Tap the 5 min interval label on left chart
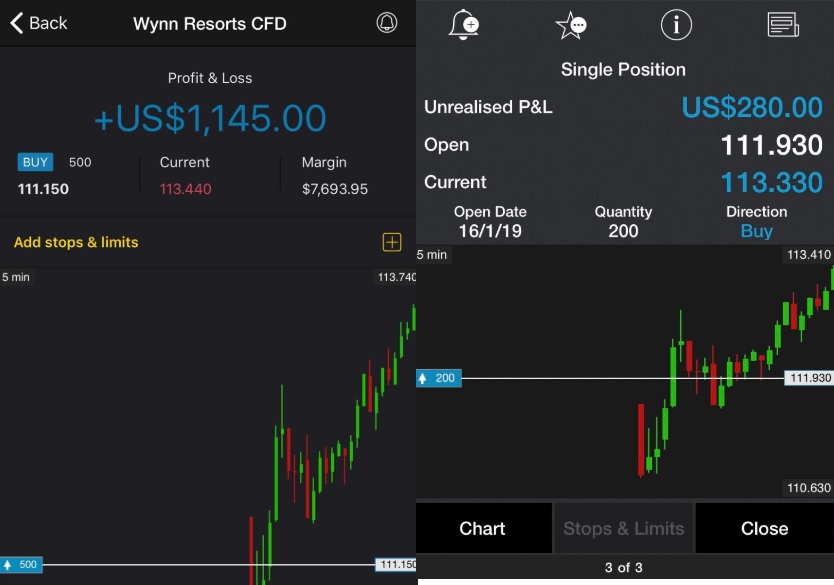 (x=16, y=277)
